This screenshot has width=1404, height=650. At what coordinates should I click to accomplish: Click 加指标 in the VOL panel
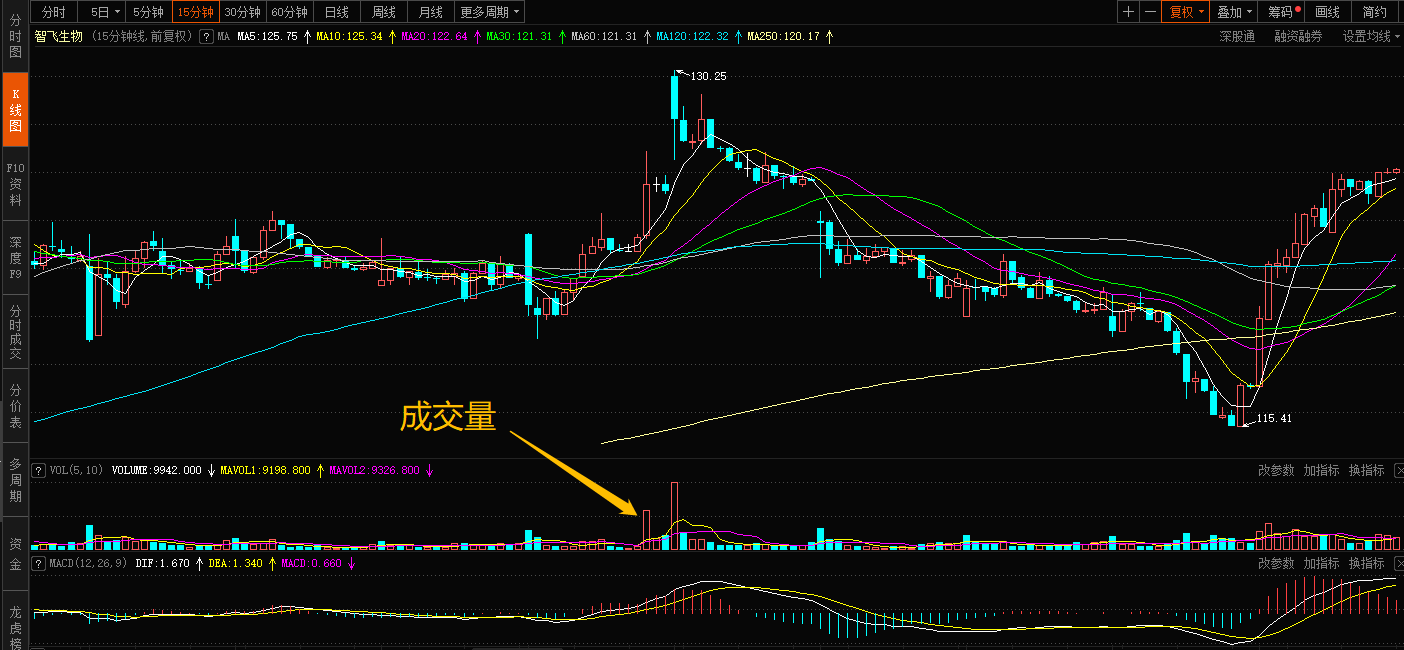click(x=1321, y=470)
